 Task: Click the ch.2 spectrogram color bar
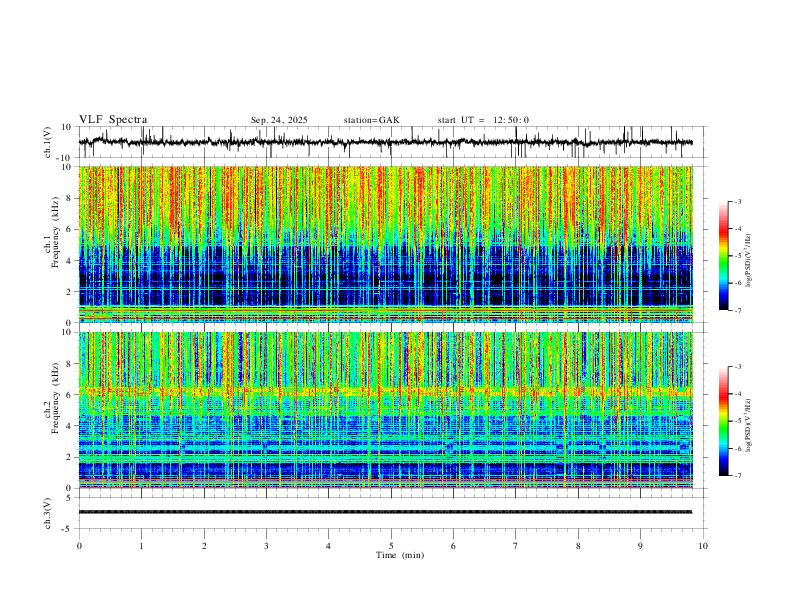coord(723,421)
